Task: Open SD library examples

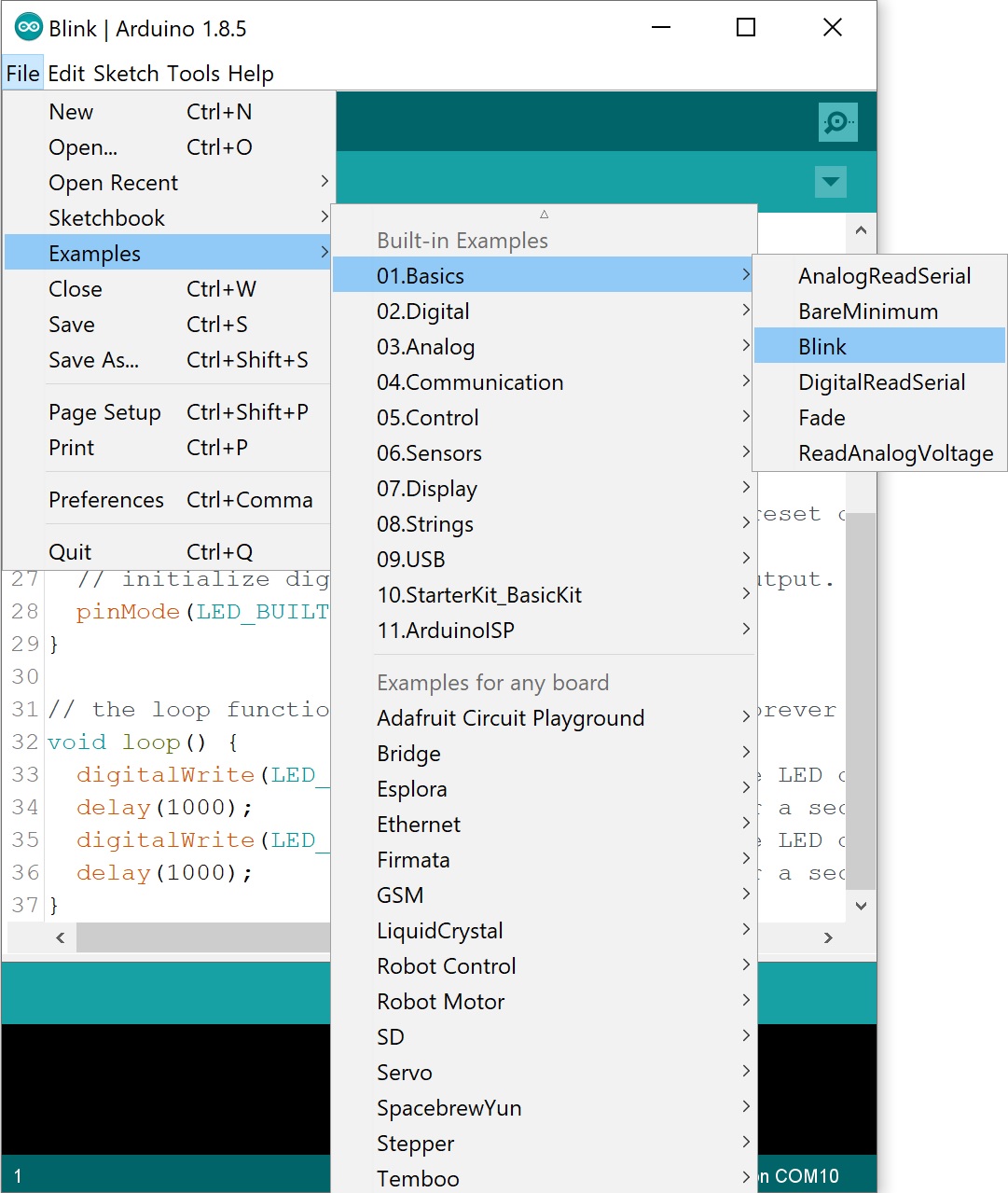Action: tap(544, 1037)
